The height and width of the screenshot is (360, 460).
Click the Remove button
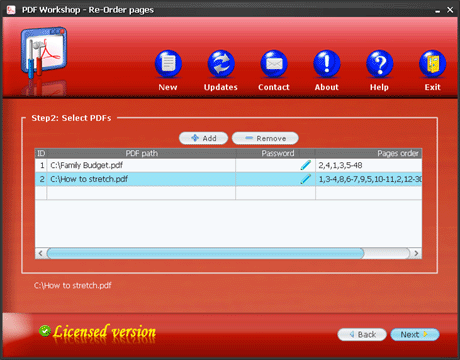click(x=265, y=138)
